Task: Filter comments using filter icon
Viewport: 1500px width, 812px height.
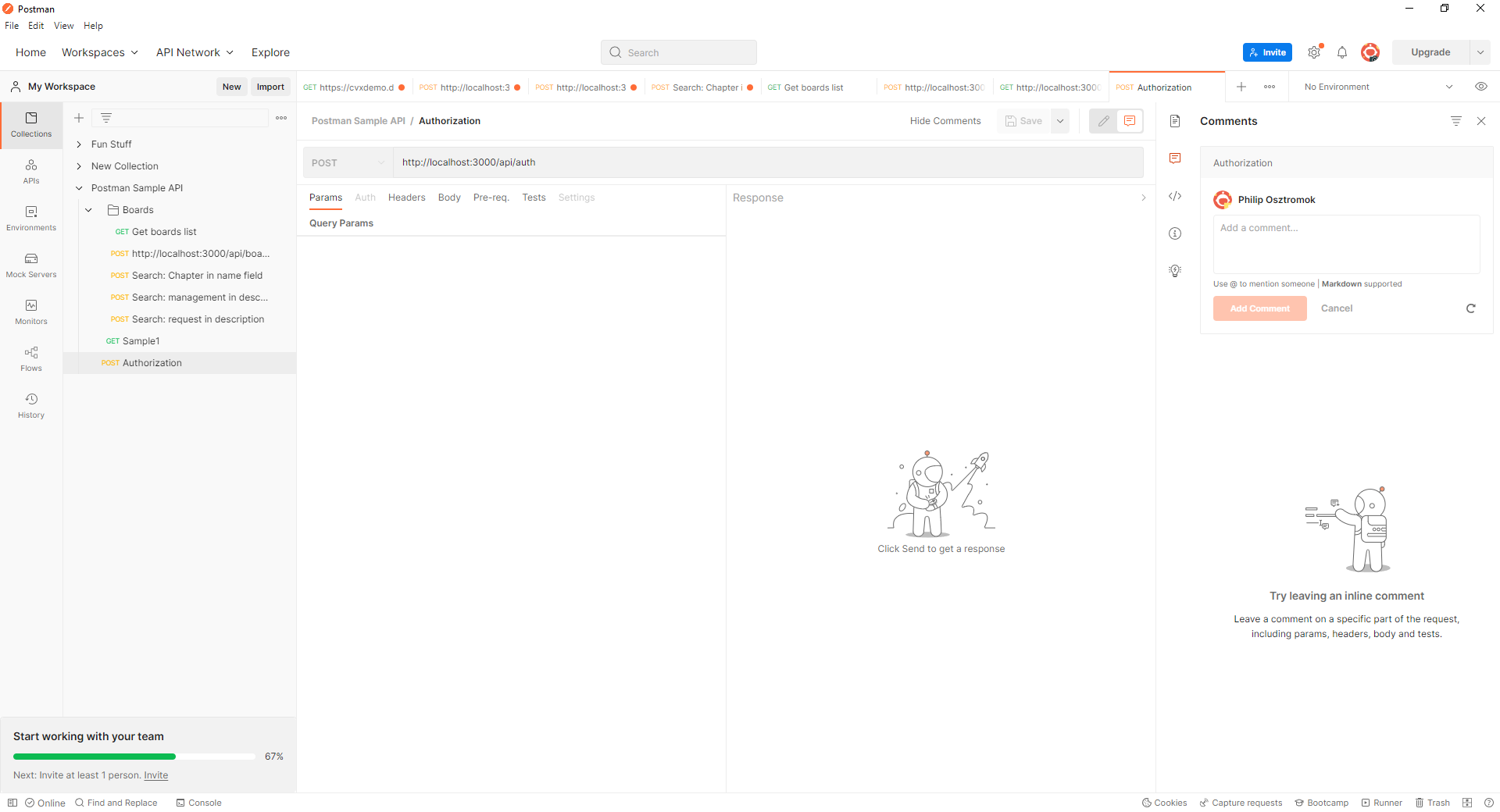Action: click(x=1456, y=121)
